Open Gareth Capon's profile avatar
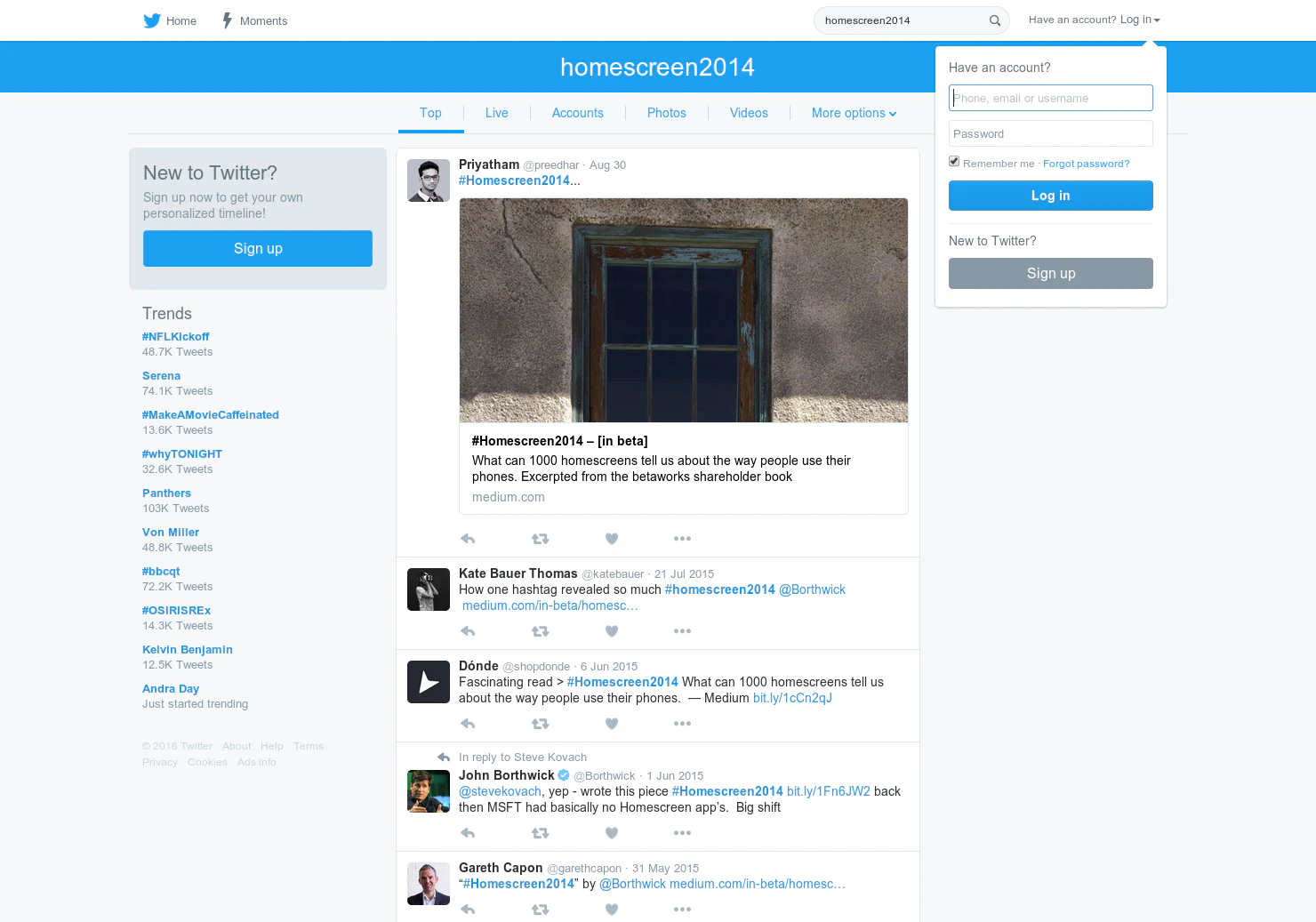Screen dimensions: 1316x922 [x=429, y=884]
